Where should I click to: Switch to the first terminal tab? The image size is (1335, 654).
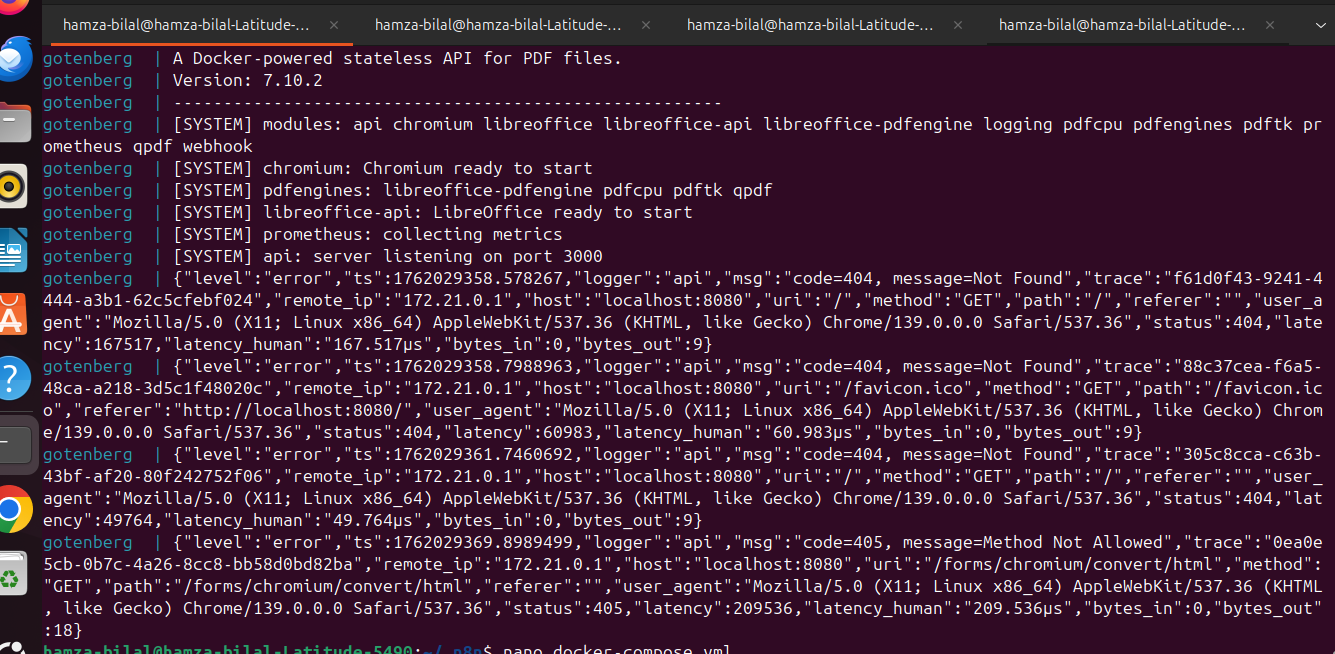point(186,25)
